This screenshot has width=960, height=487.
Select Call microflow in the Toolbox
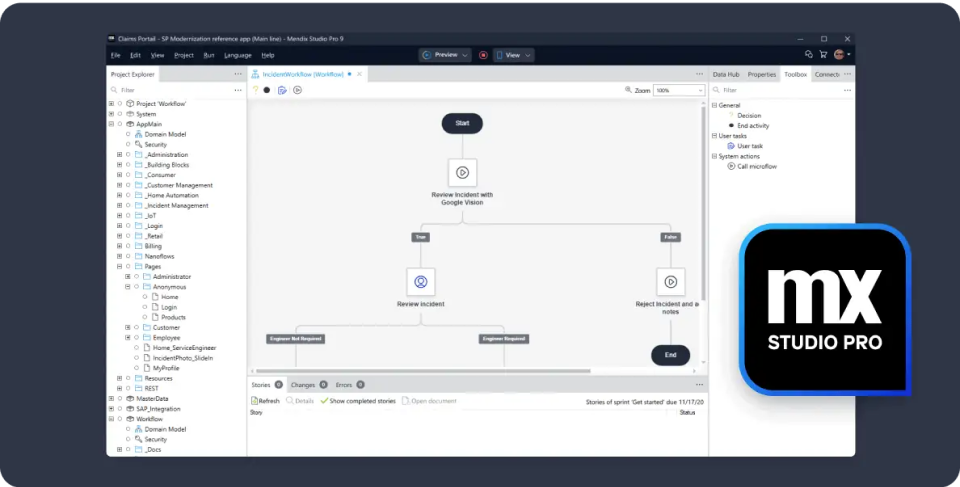[756, 166]
